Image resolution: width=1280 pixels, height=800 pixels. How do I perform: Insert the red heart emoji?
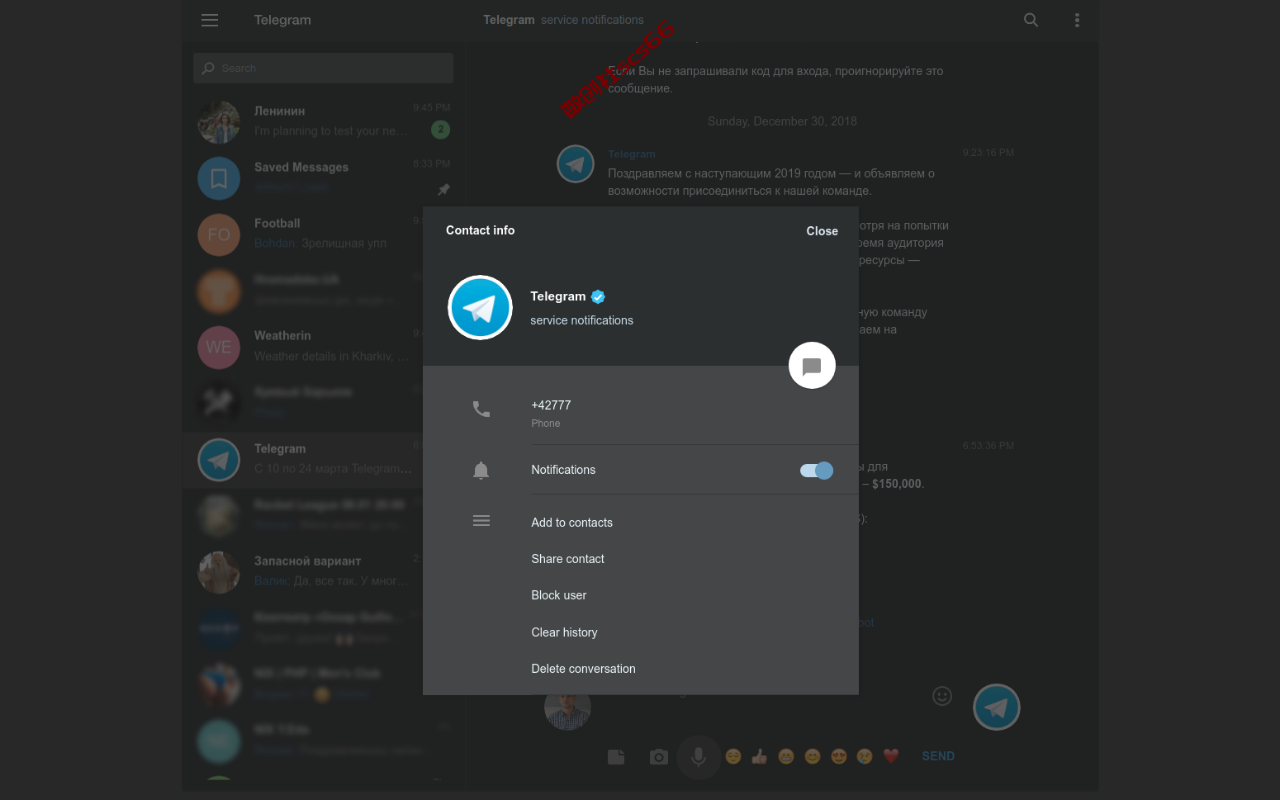click(891, 757)
